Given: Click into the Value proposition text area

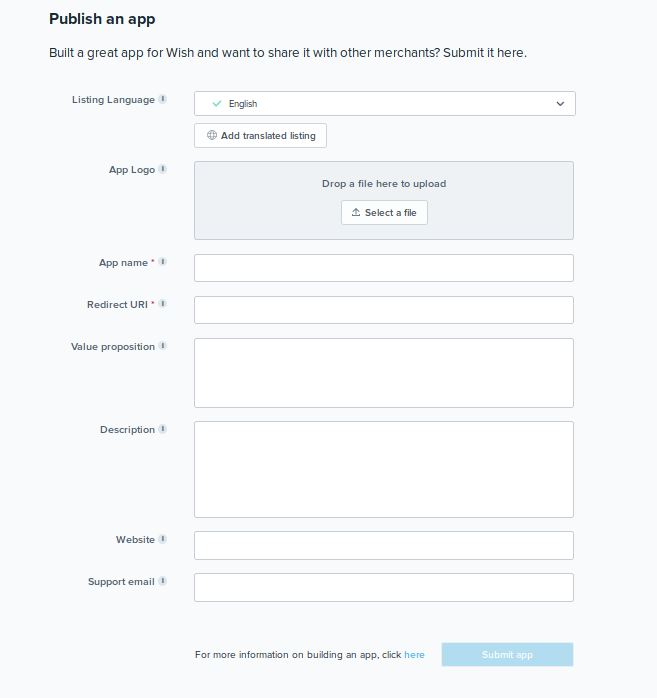Looking at the screenshot, I should pos(384,373).
